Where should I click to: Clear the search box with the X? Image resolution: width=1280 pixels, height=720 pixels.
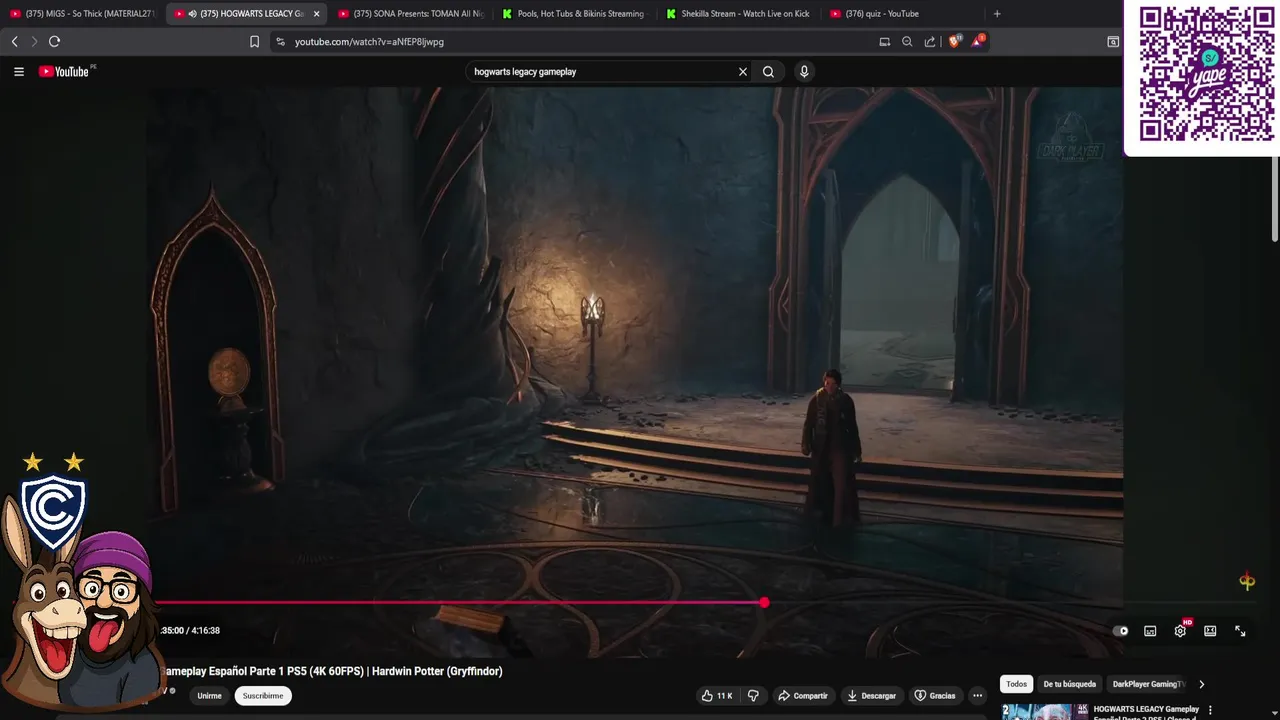pyautogui.click(x=743, y=72)
